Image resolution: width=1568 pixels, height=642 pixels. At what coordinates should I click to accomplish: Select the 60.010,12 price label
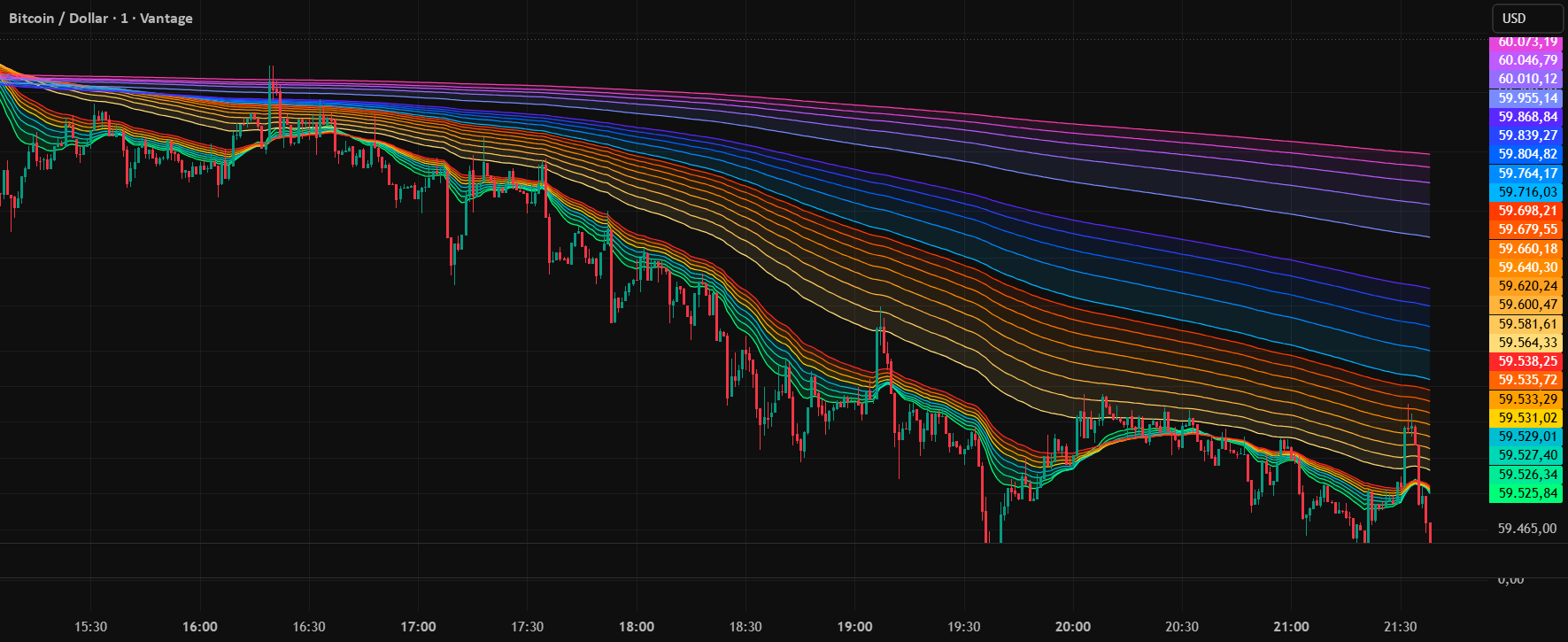click(1527, 79)
